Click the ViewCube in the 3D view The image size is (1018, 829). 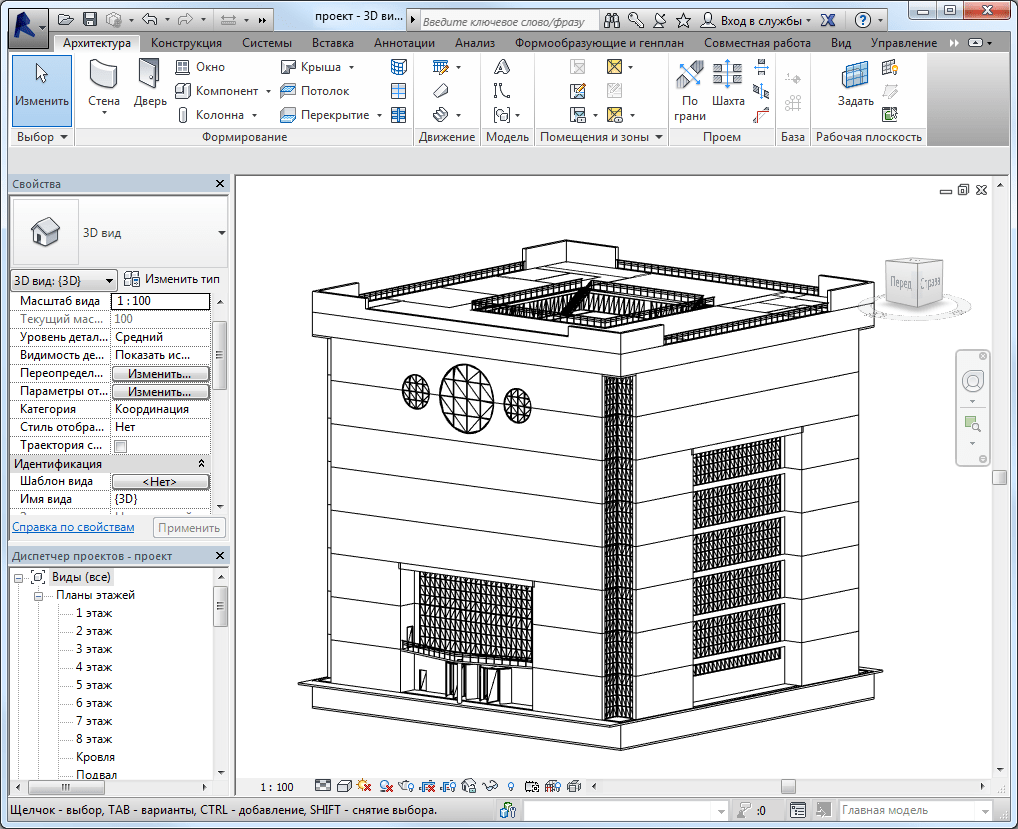915,282
